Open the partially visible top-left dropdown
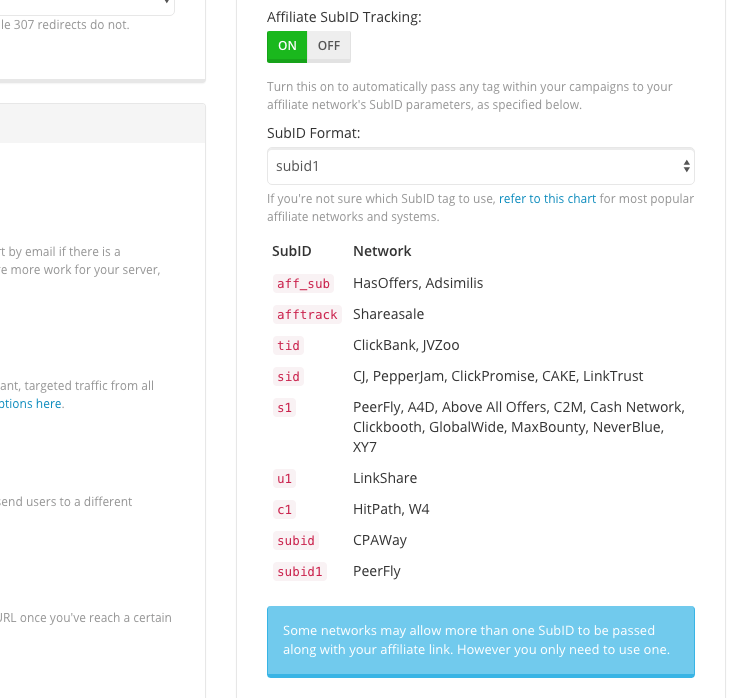The image size is (740, 698). [90, 5]
